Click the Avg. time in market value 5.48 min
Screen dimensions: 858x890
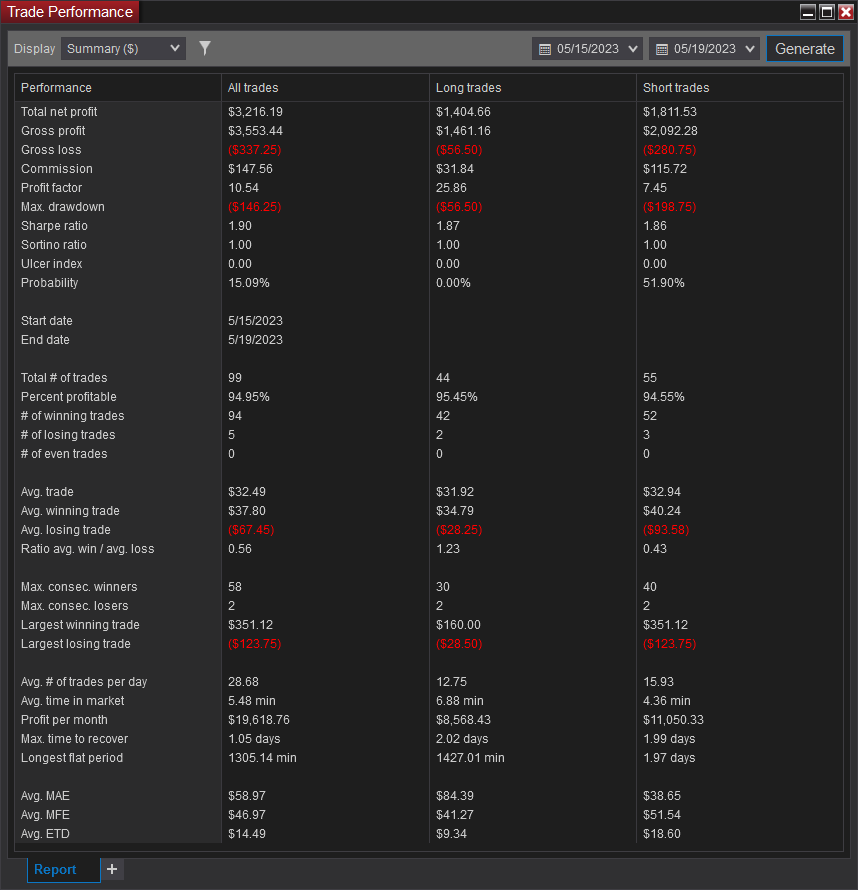pos(252,702)
